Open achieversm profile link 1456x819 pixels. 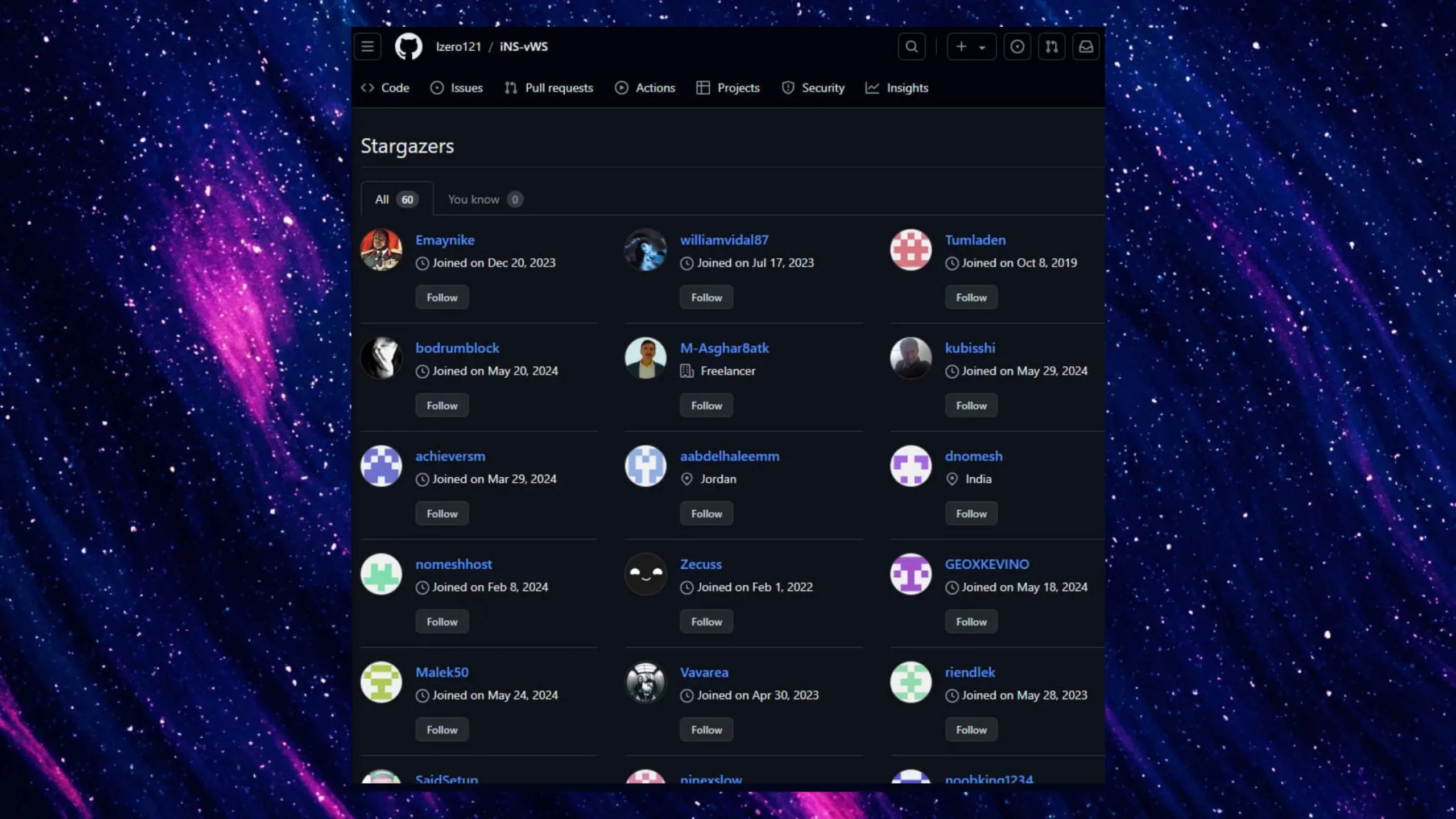tap(450, 456)
